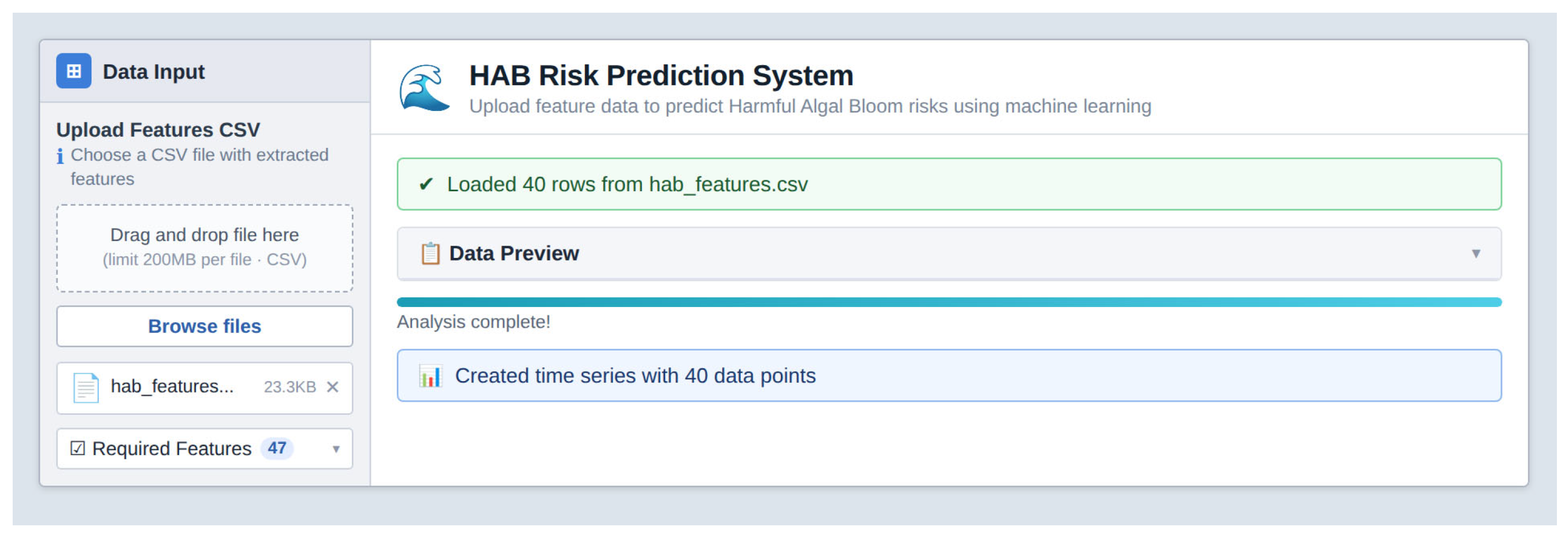Screen dimensions: 1568x538
Task: Click the bar chart icon in time series message
Action: coord(431,376)
